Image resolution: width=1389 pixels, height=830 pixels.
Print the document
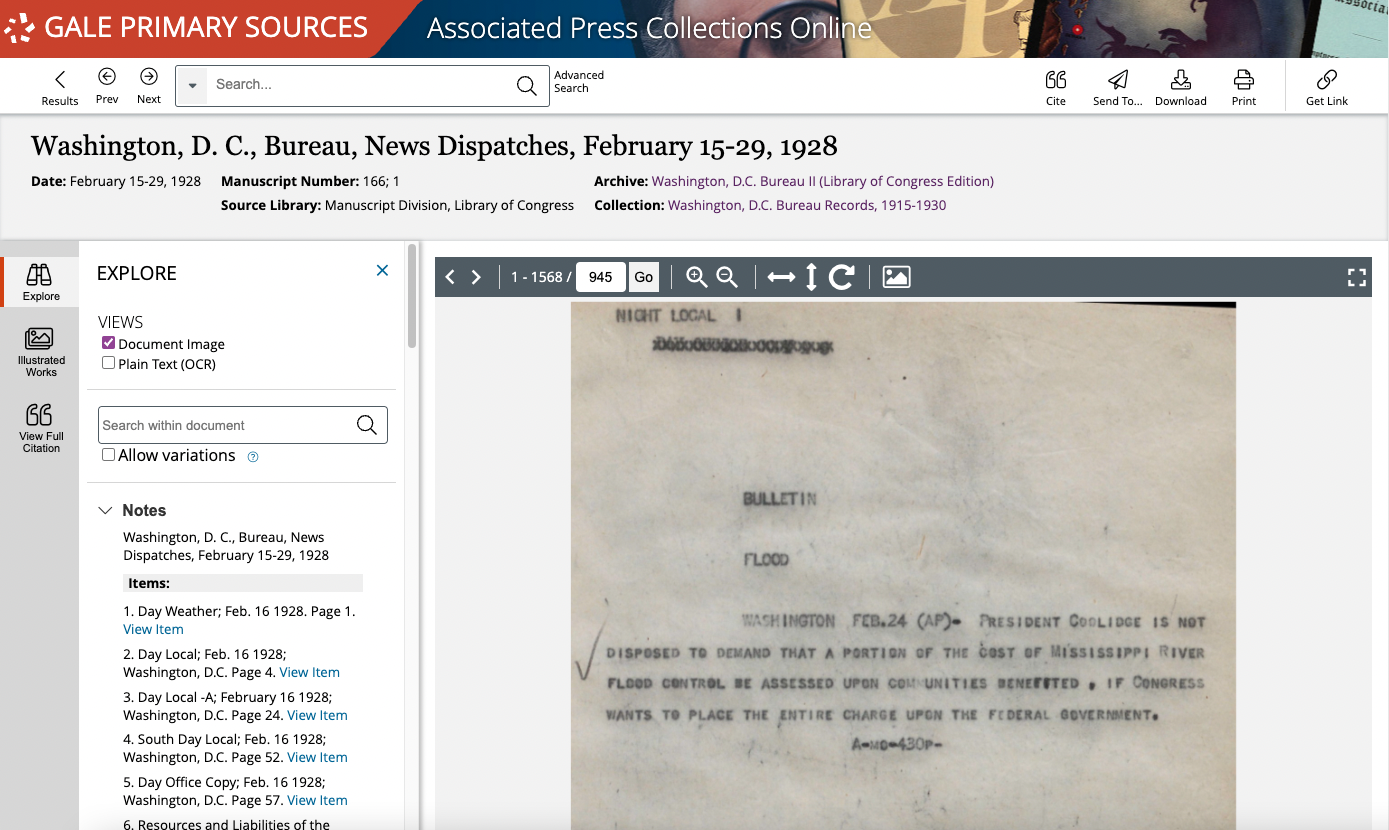pyautogui.click(x=1244, y=87)
